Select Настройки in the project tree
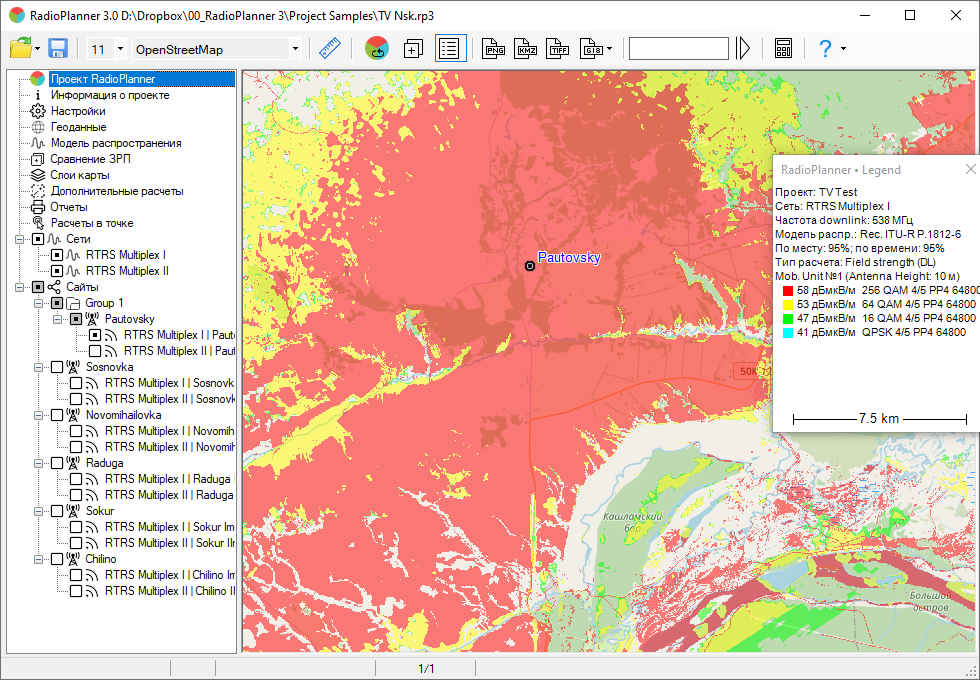980x680 pixels. 78,111
